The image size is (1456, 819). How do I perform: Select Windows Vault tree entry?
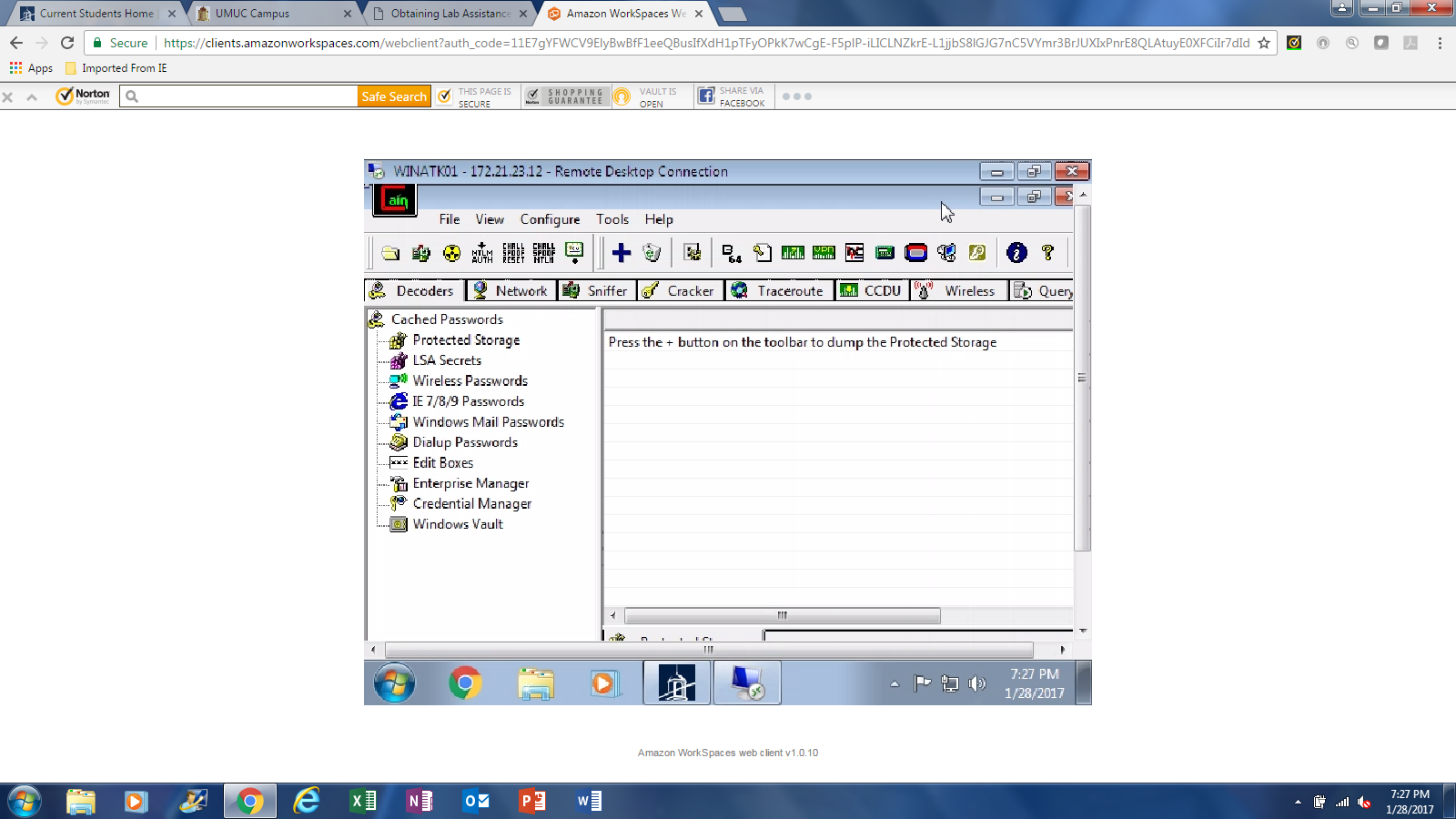(x=458, y=524)
